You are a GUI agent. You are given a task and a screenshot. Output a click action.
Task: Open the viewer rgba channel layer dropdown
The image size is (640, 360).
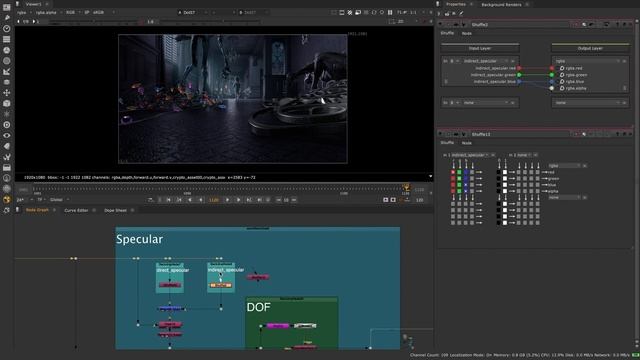click(x=24, y=13)
